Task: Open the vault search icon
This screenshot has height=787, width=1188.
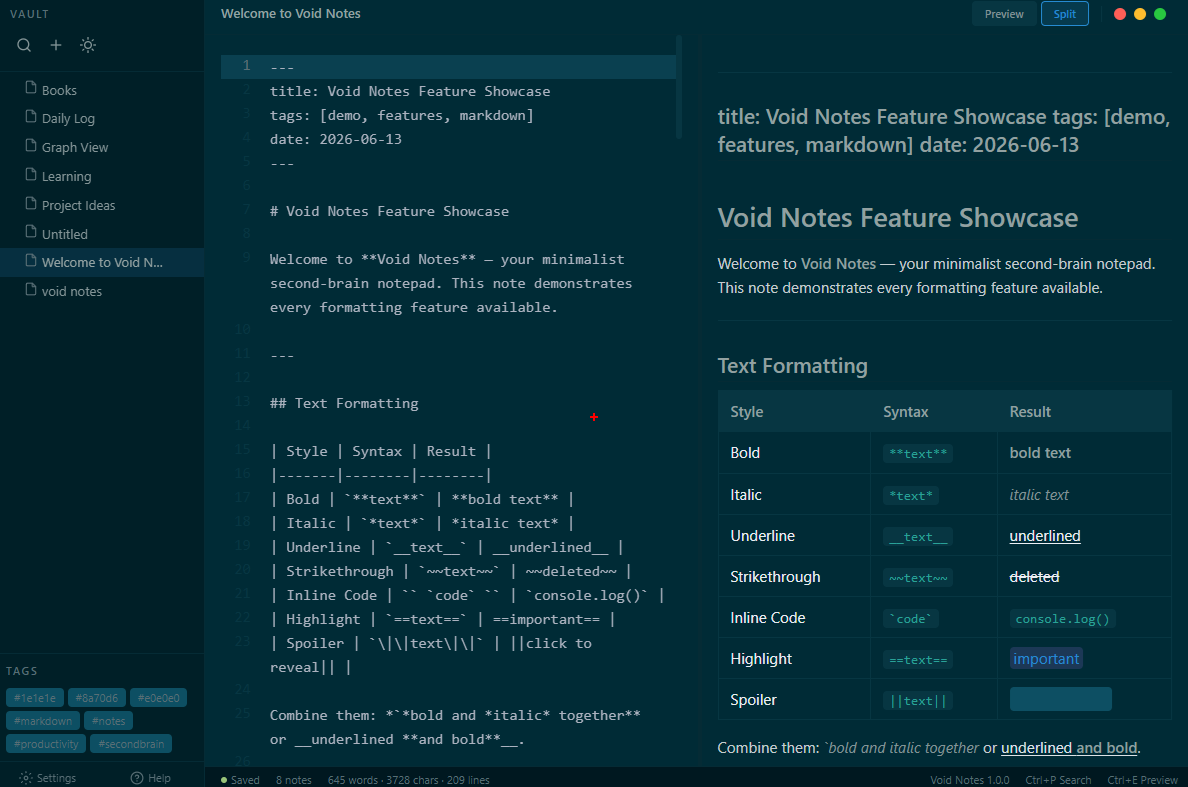Action: [24, 45]
